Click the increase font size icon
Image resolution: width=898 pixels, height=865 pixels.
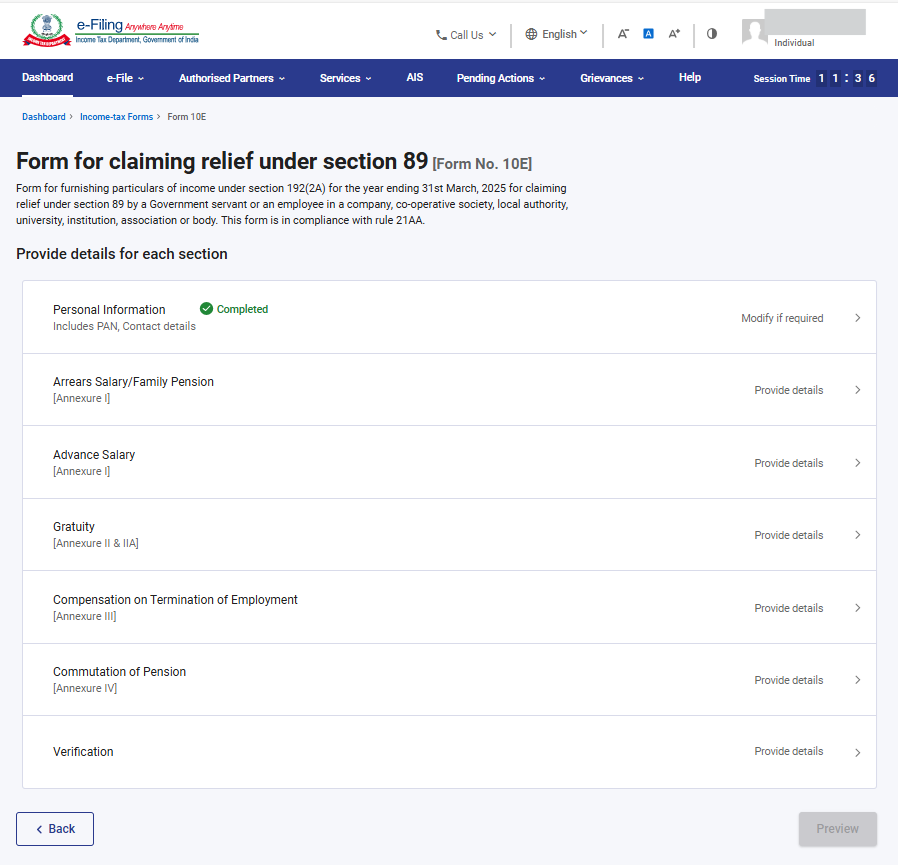click(x=674, y=34)
